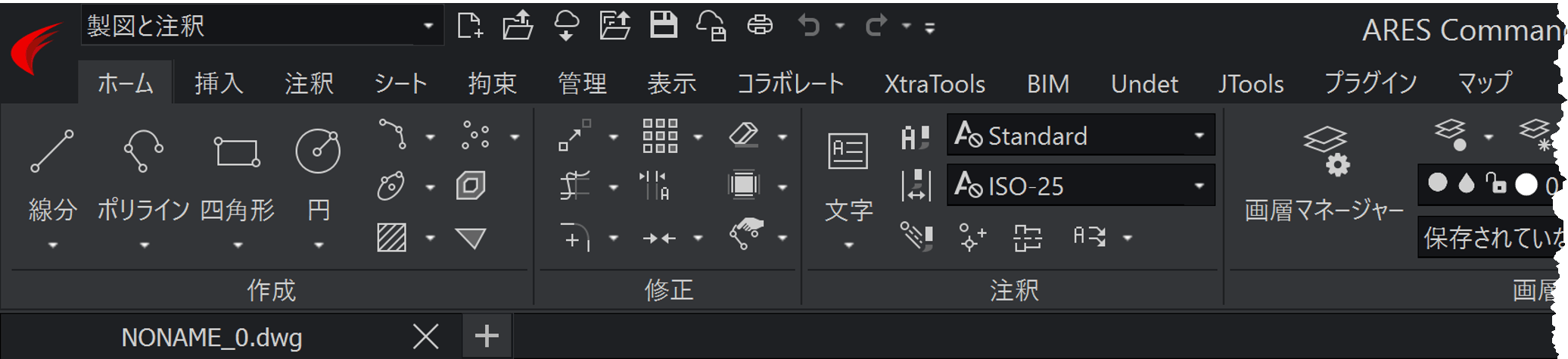Click the cloud download icon
Screen dimensions: 1568x359
(566, 27)
